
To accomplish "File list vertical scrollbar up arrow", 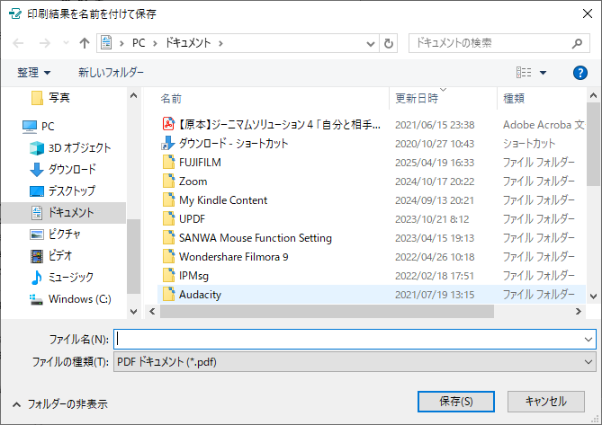I will (593, 95).
